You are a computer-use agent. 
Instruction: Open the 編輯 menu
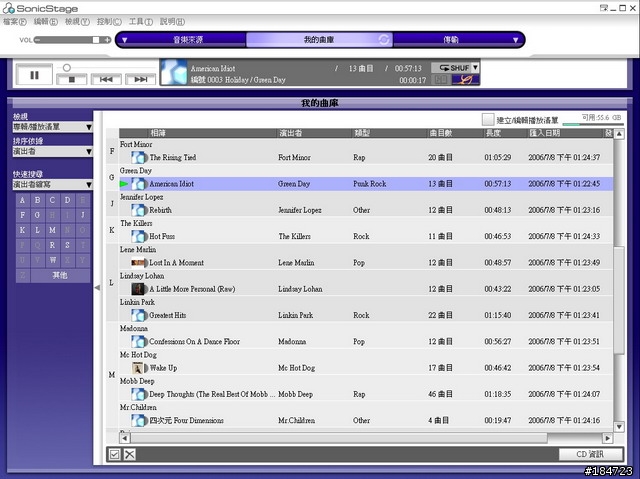[45, 22]
